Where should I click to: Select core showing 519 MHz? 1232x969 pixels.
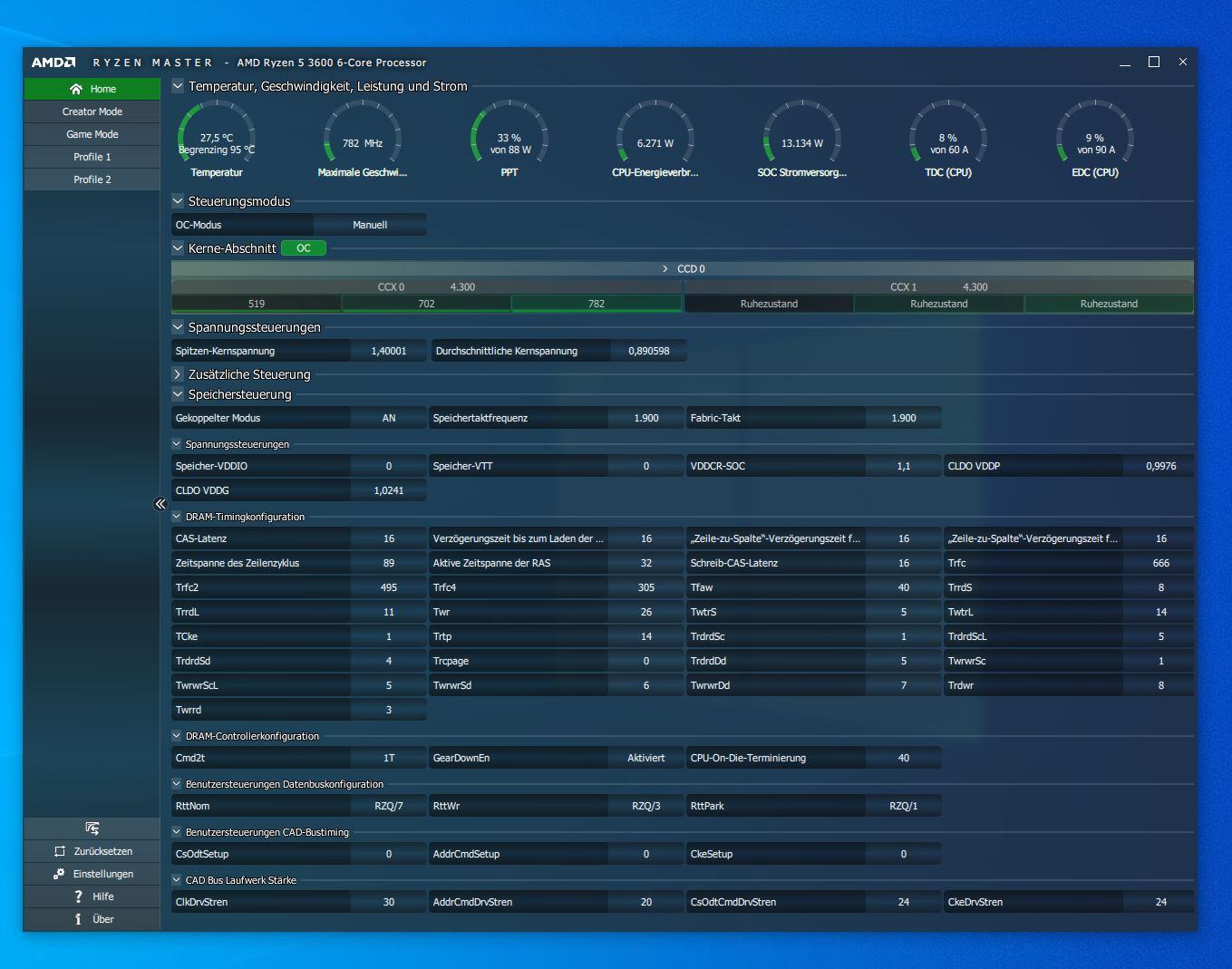[x=257, y=304]
